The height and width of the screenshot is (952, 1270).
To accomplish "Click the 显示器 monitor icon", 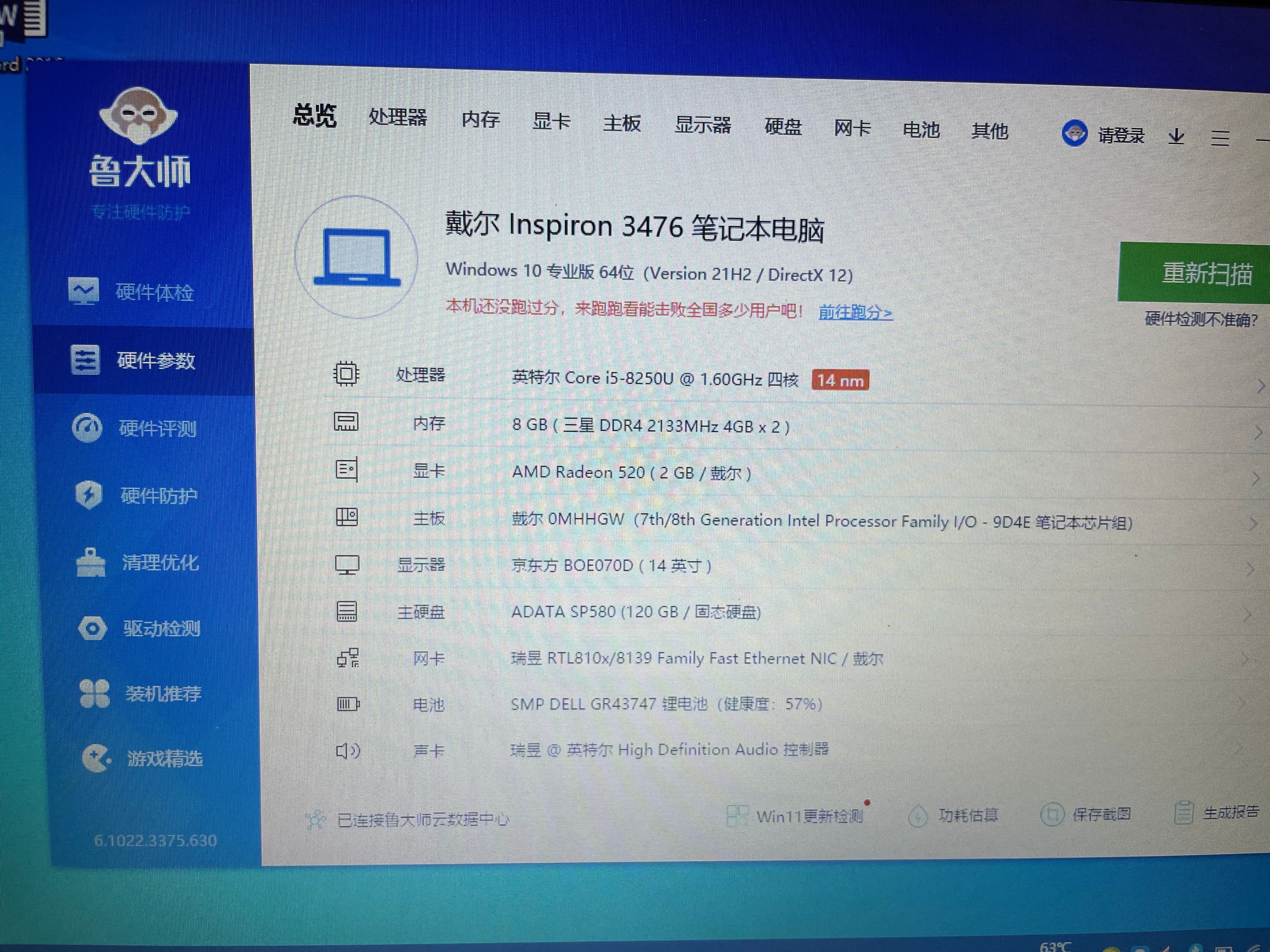I will coord(348,564).
